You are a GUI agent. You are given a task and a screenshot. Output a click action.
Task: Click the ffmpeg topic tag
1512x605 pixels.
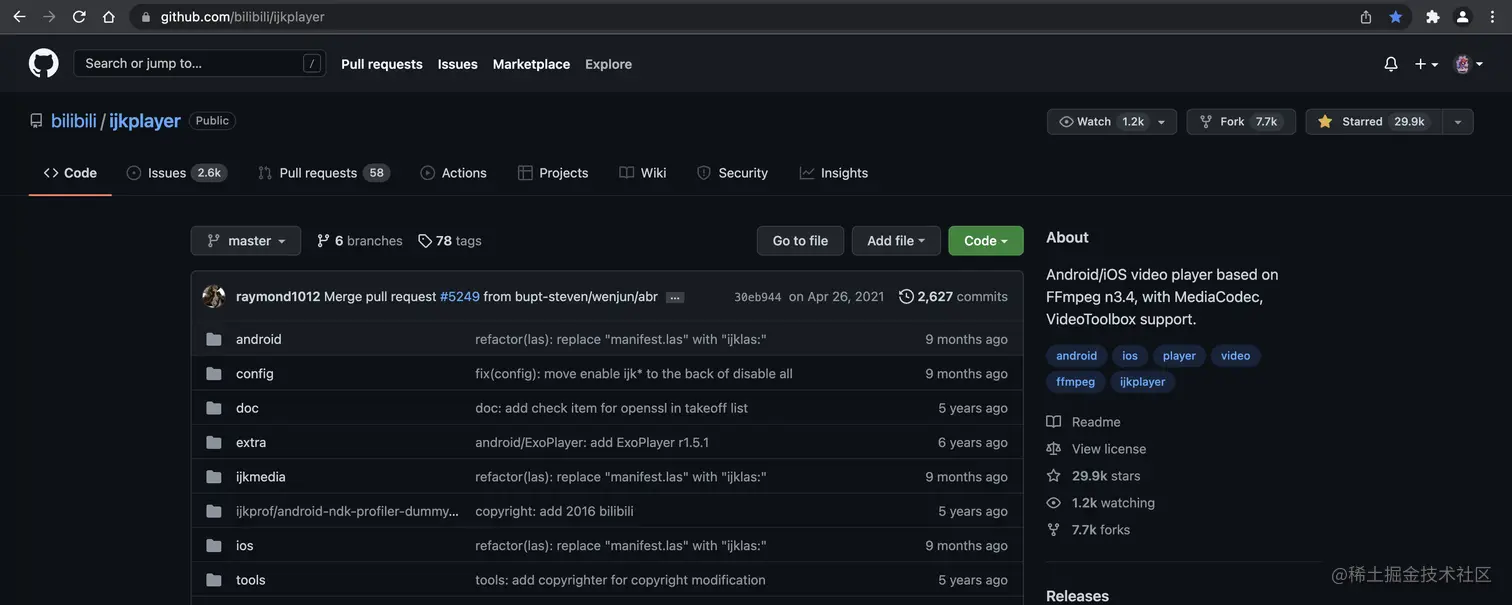point(1076,382)
